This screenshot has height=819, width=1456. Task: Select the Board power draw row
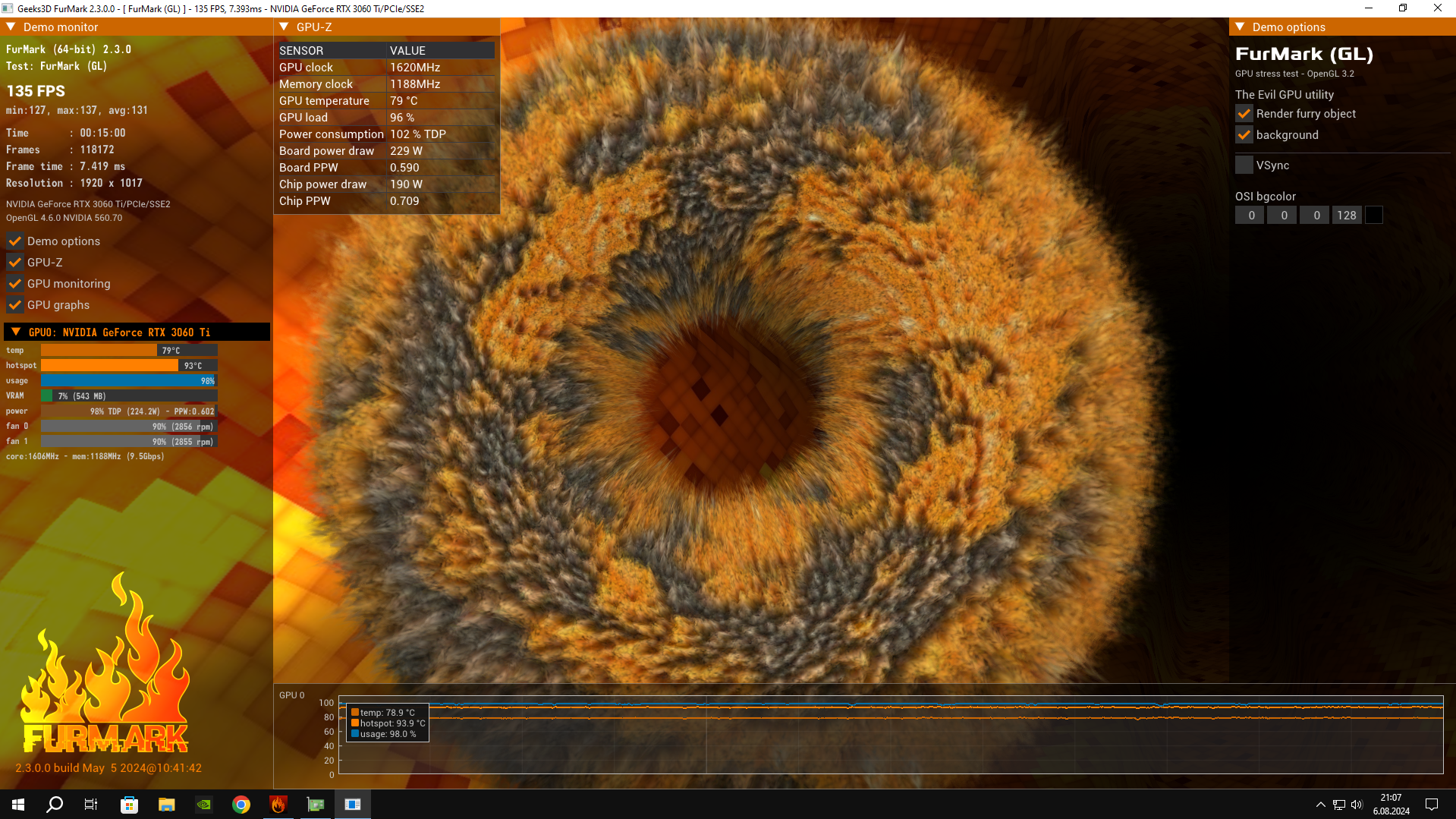pyautogui.click(x=386, y=151)
